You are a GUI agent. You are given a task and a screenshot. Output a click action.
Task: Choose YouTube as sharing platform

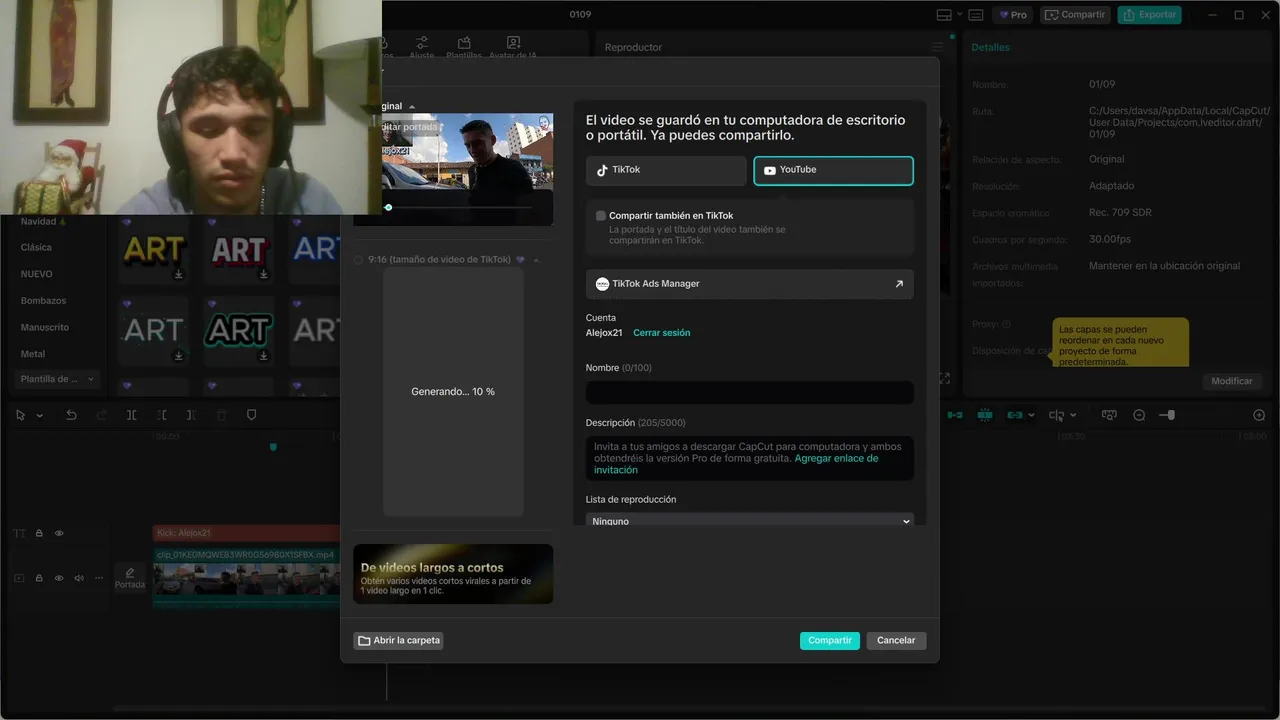833,170
